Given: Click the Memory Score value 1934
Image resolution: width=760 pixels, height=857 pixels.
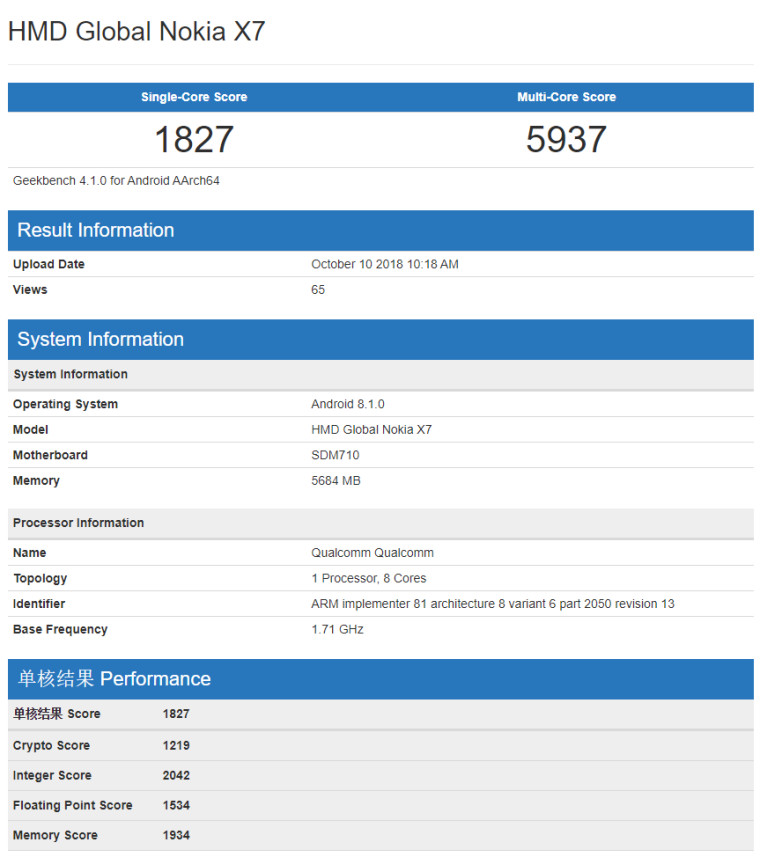Looking at the screenshot, I should 176,836.
